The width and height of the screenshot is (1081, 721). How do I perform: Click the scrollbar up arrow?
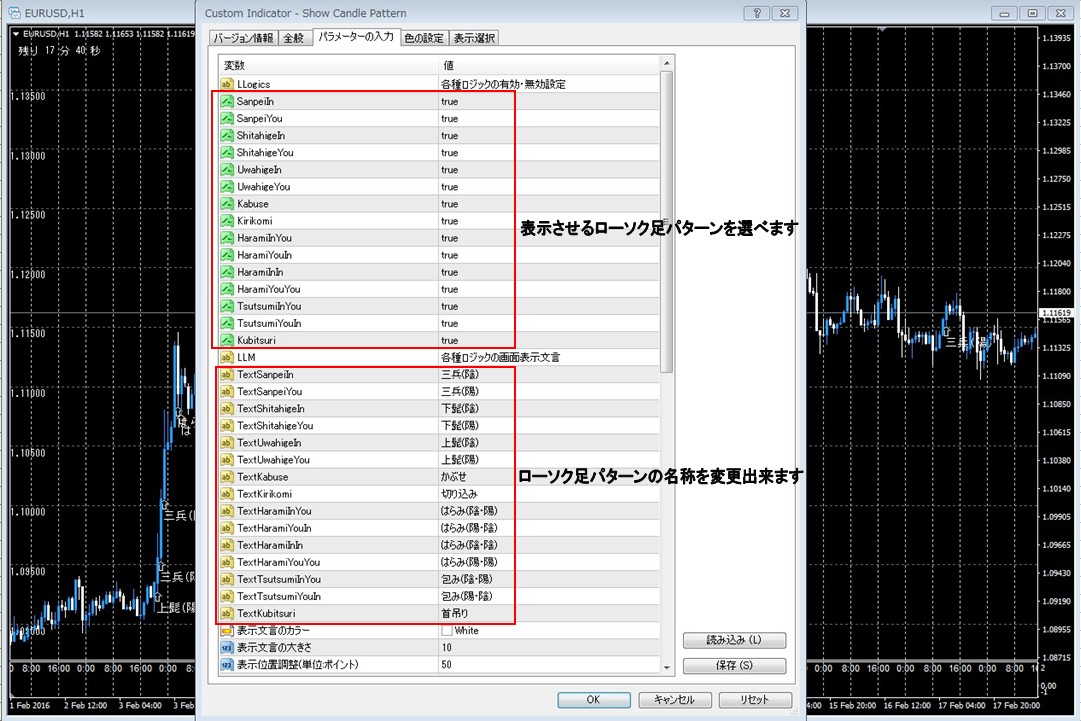[x=667, y=63]
